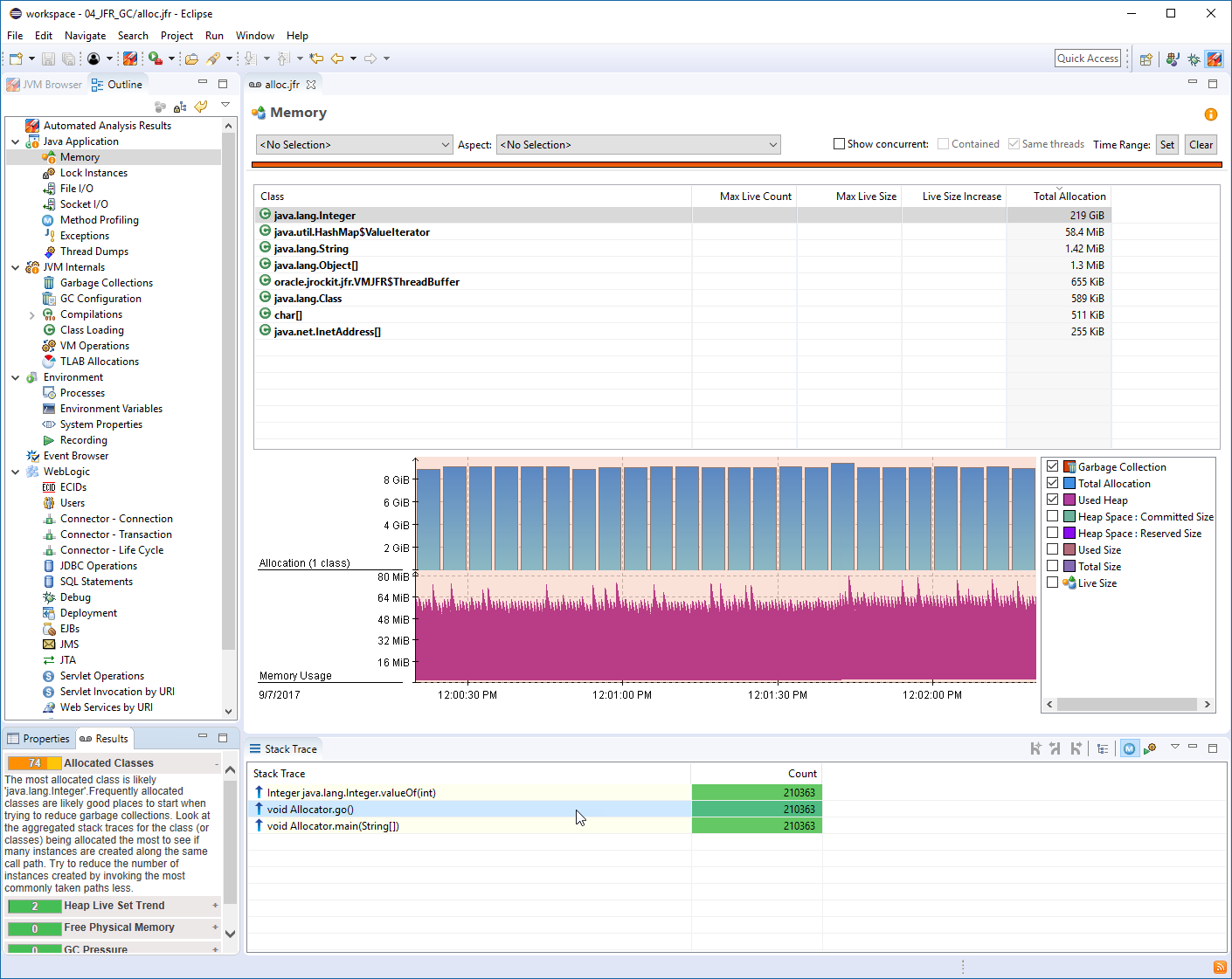Collapse the Java Application tree node
This screenshot has width=1232, height=979.
pos(16,141)
